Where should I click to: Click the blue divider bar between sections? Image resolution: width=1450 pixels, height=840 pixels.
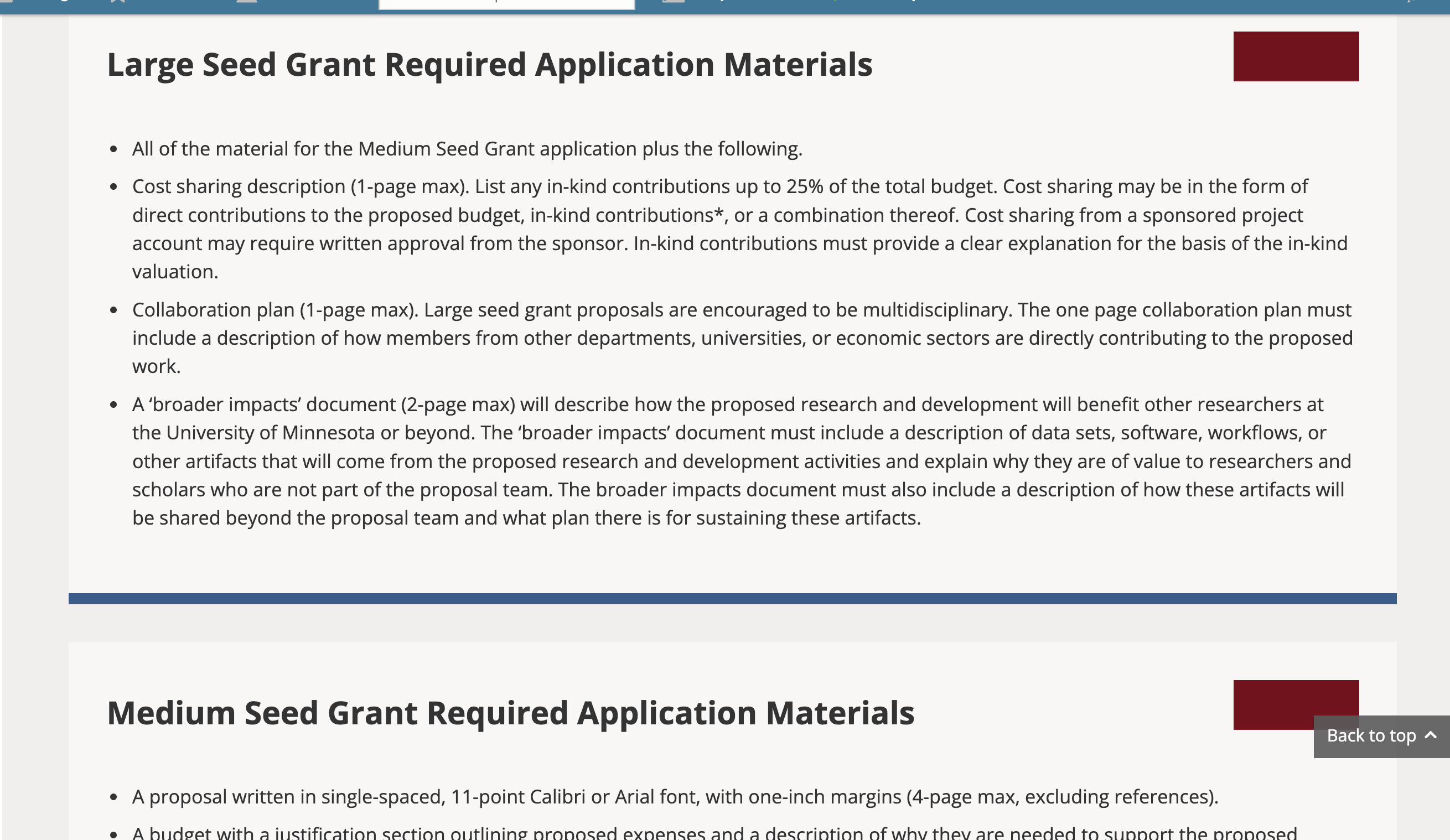(x=732, y=598)
